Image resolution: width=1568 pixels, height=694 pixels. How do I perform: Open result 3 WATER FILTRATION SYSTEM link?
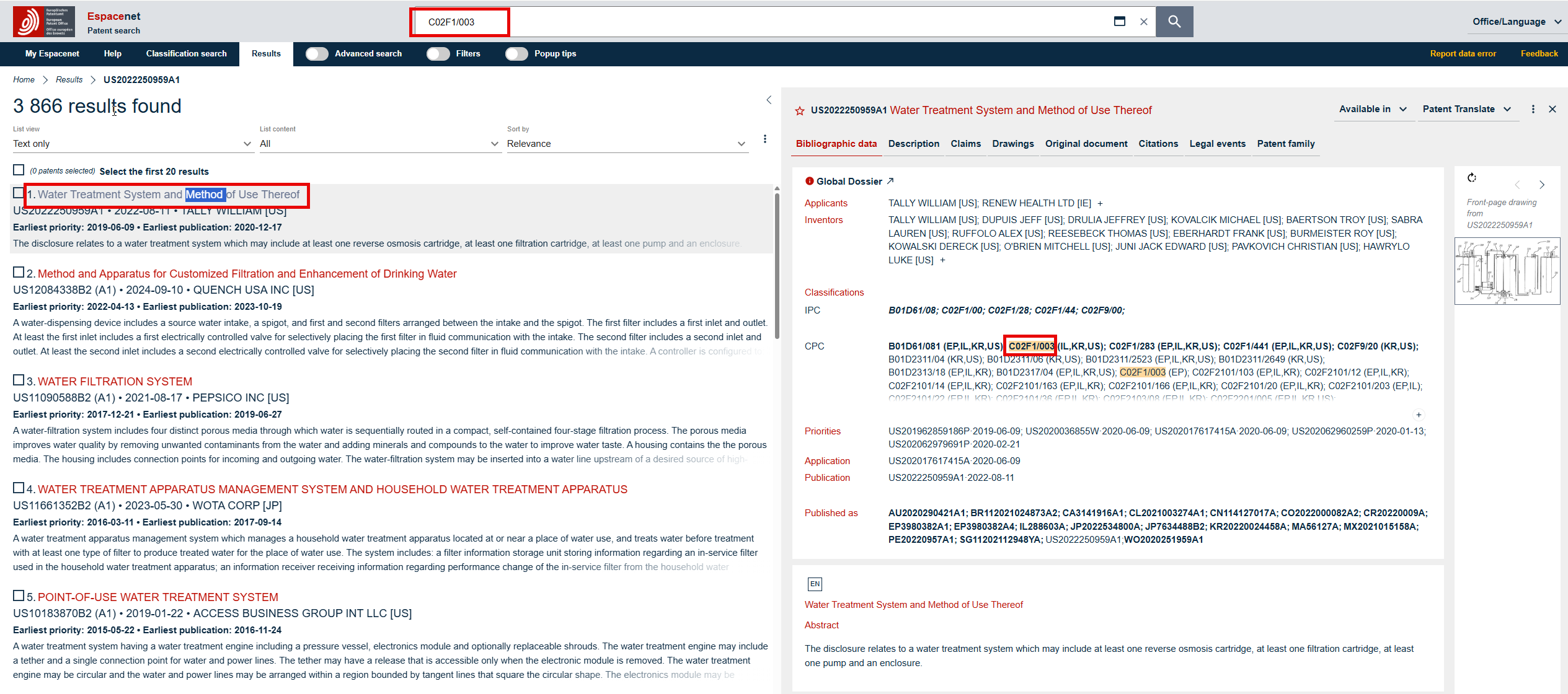pos(115,382)
